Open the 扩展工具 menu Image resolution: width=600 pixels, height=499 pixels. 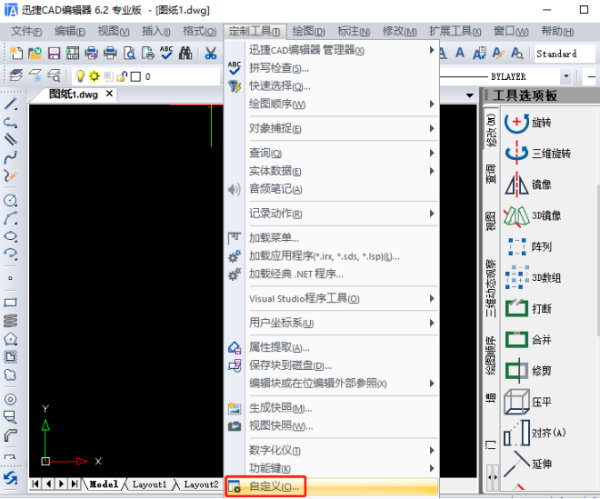click(455, 31)
